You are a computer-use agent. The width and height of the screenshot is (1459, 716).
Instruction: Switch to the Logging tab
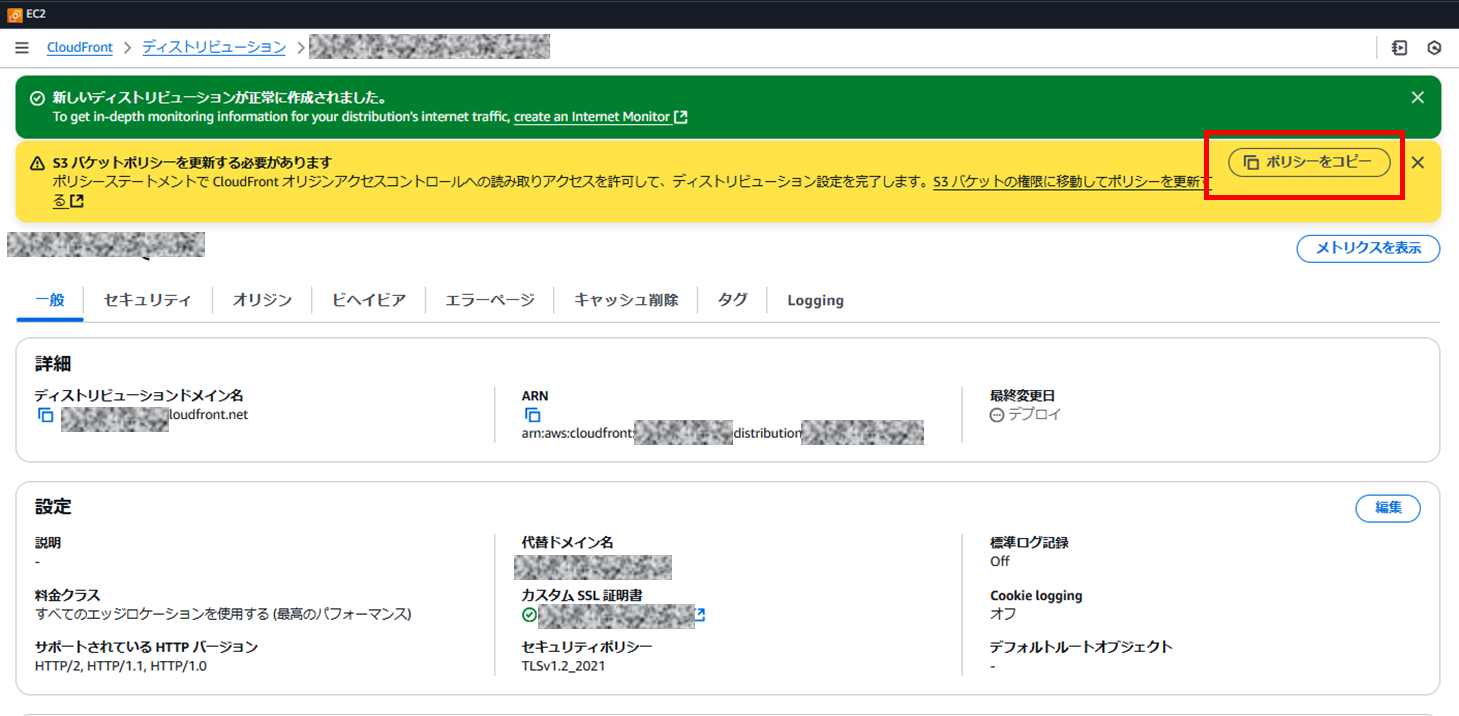click(815, 300)
